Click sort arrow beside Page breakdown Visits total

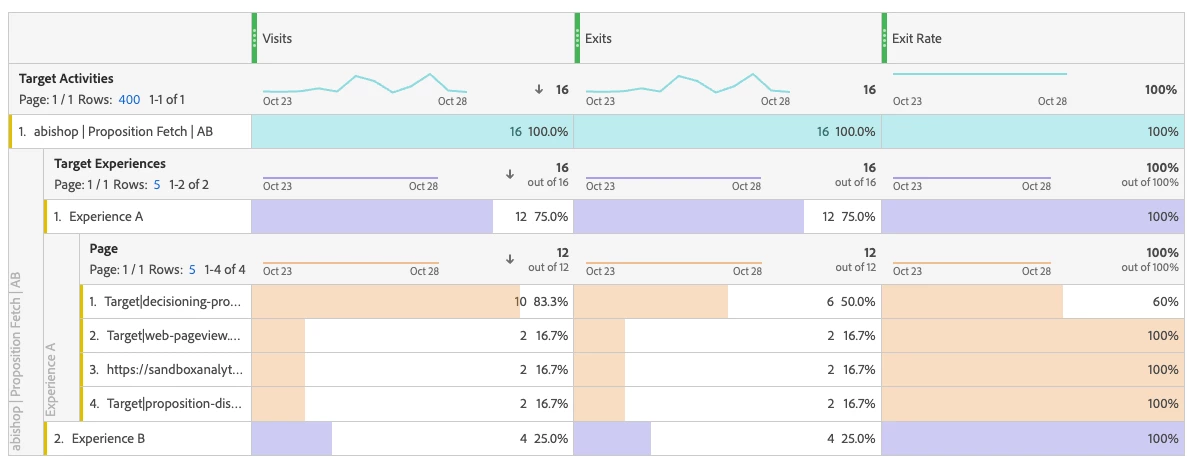click(510, 259)
